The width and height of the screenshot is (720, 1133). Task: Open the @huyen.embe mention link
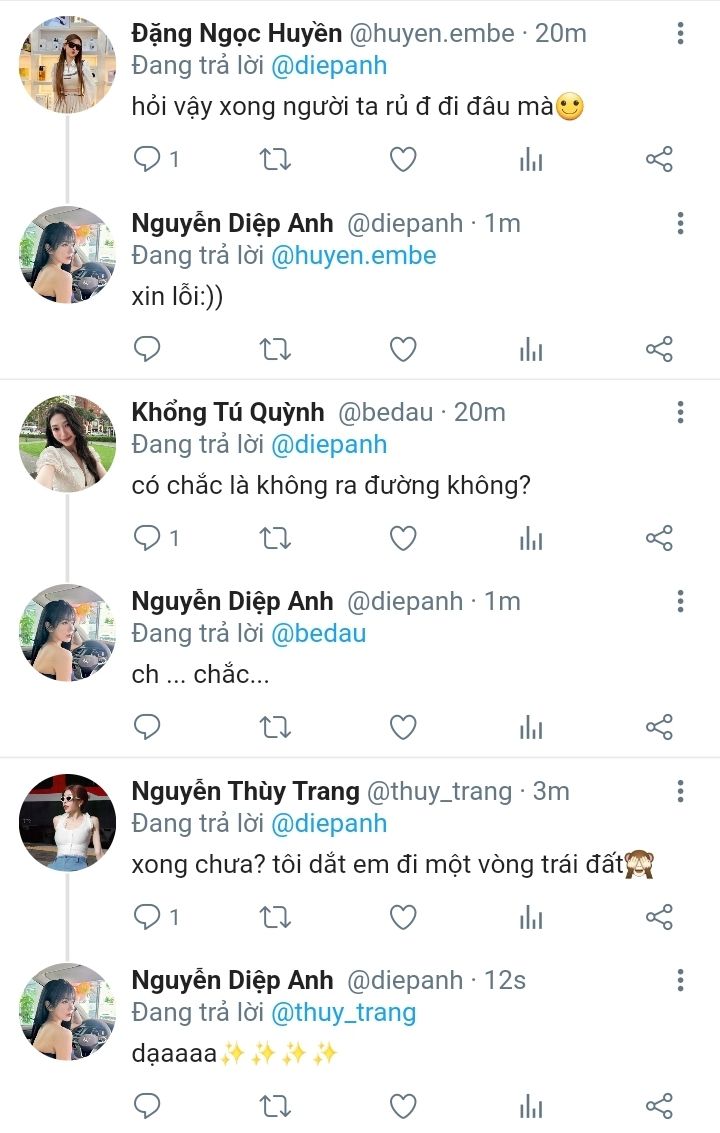pyautogui.click(x=354, y=255)
